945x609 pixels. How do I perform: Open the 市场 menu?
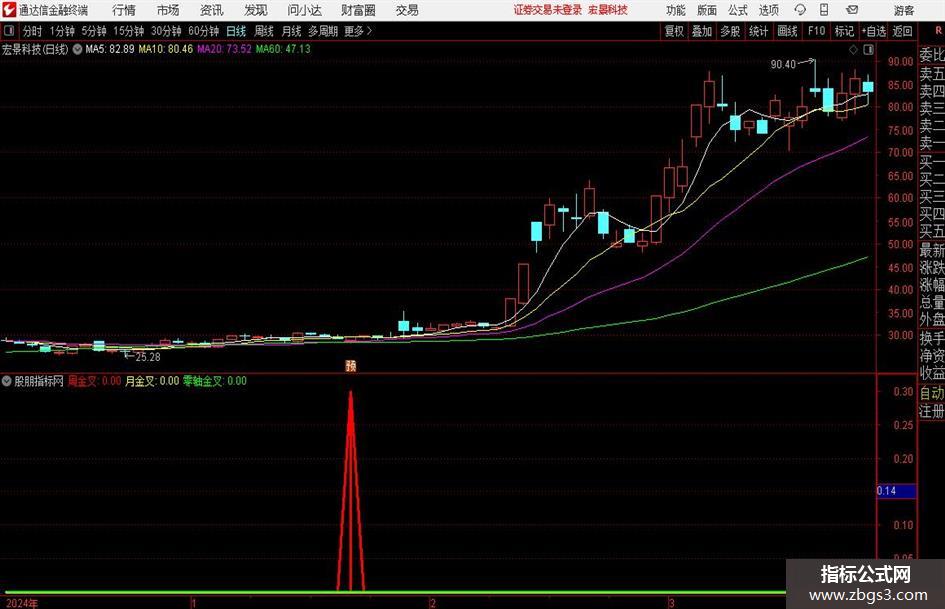[x=168, y=10]
